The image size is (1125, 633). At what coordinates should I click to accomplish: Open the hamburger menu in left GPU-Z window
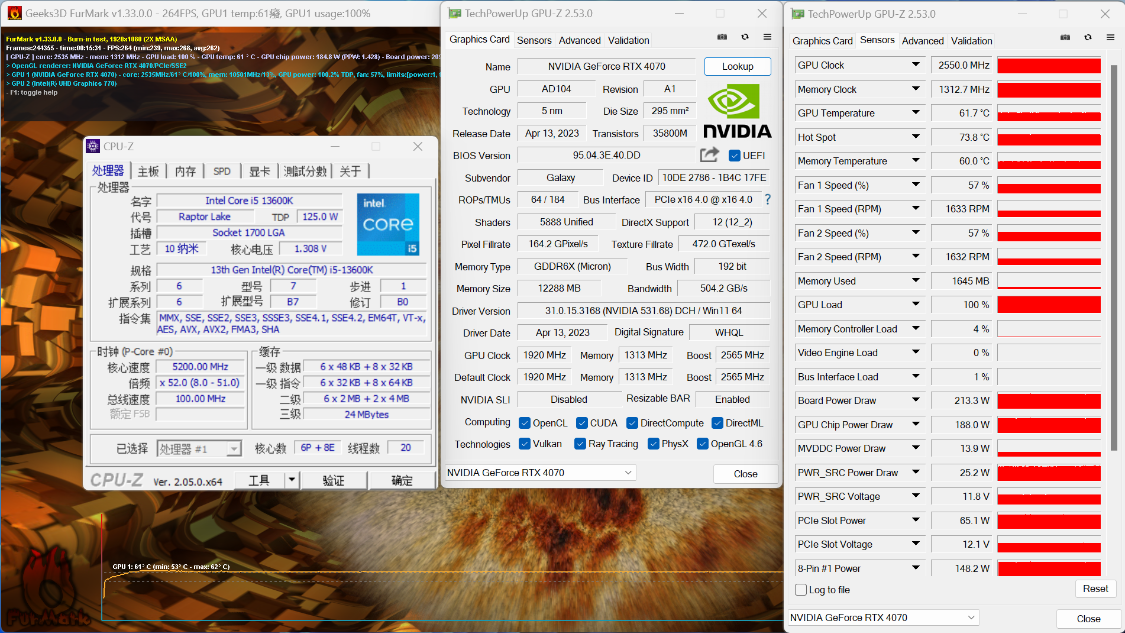(x=768, y=37)
